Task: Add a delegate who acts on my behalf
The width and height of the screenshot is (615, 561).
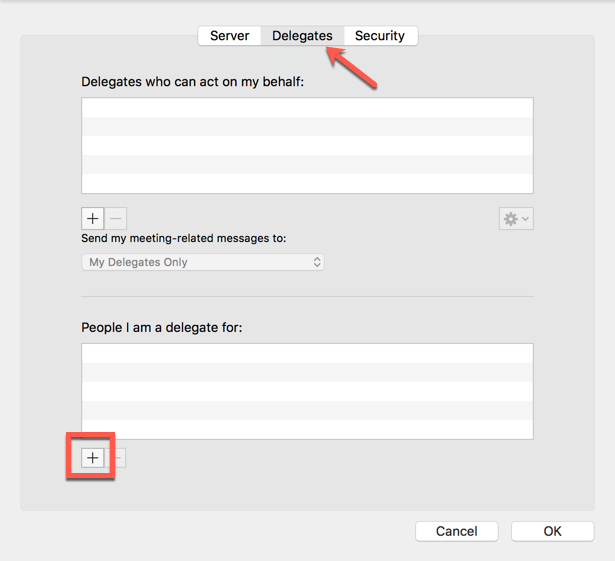Action: pos(93,219)
